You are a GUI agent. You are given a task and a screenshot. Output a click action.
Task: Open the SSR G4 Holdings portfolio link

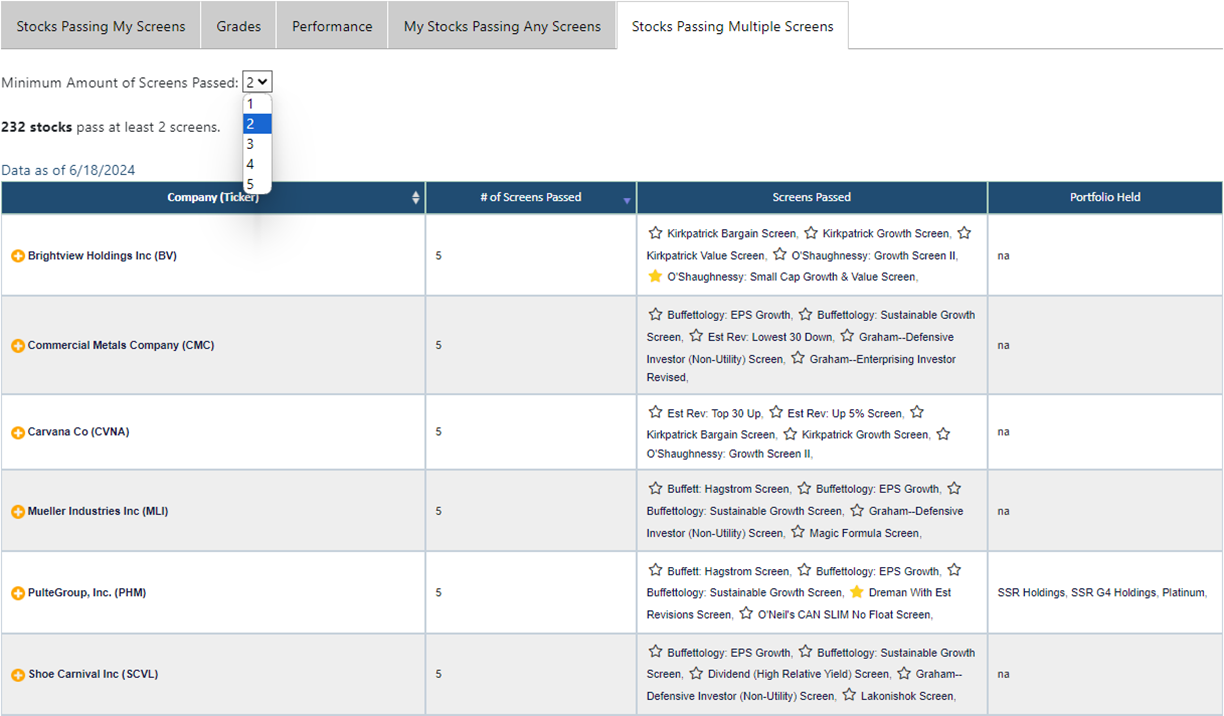pos(1114,593)
